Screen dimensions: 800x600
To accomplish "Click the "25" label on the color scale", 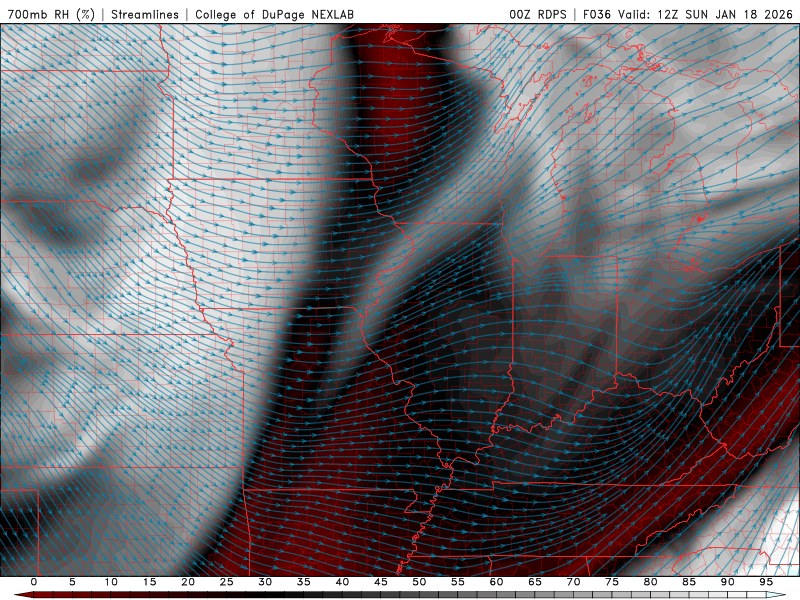I will tap(227, 582).
